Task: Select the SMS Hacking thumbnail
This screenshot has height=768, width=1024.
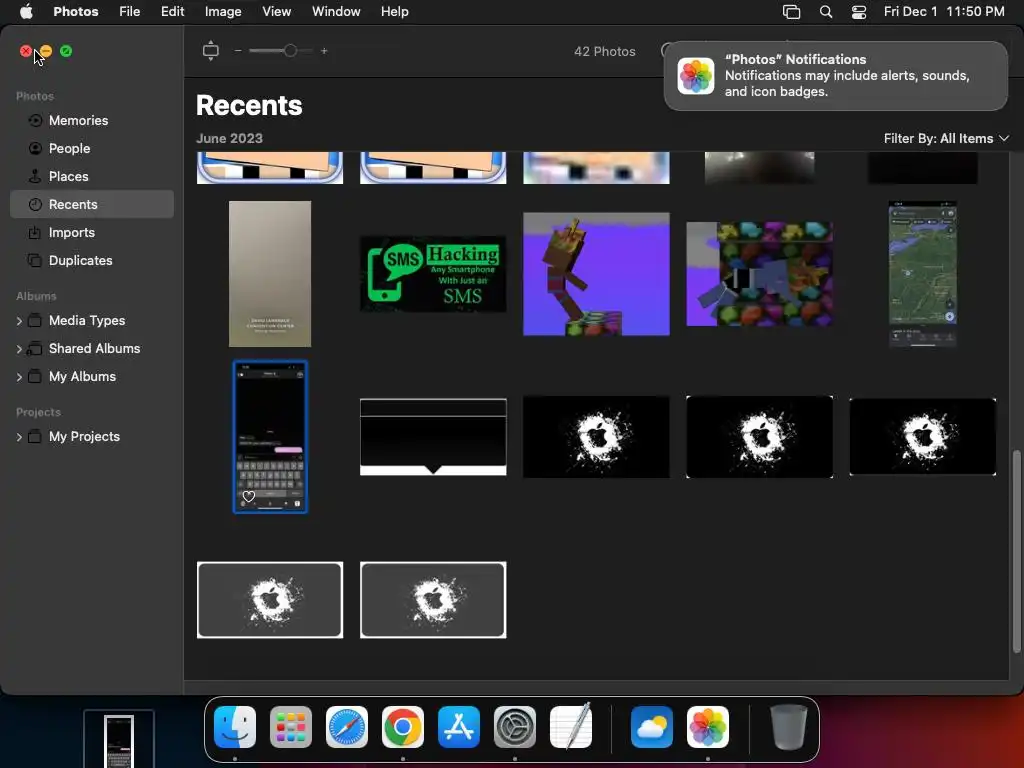Action: [x=433, y=274]
